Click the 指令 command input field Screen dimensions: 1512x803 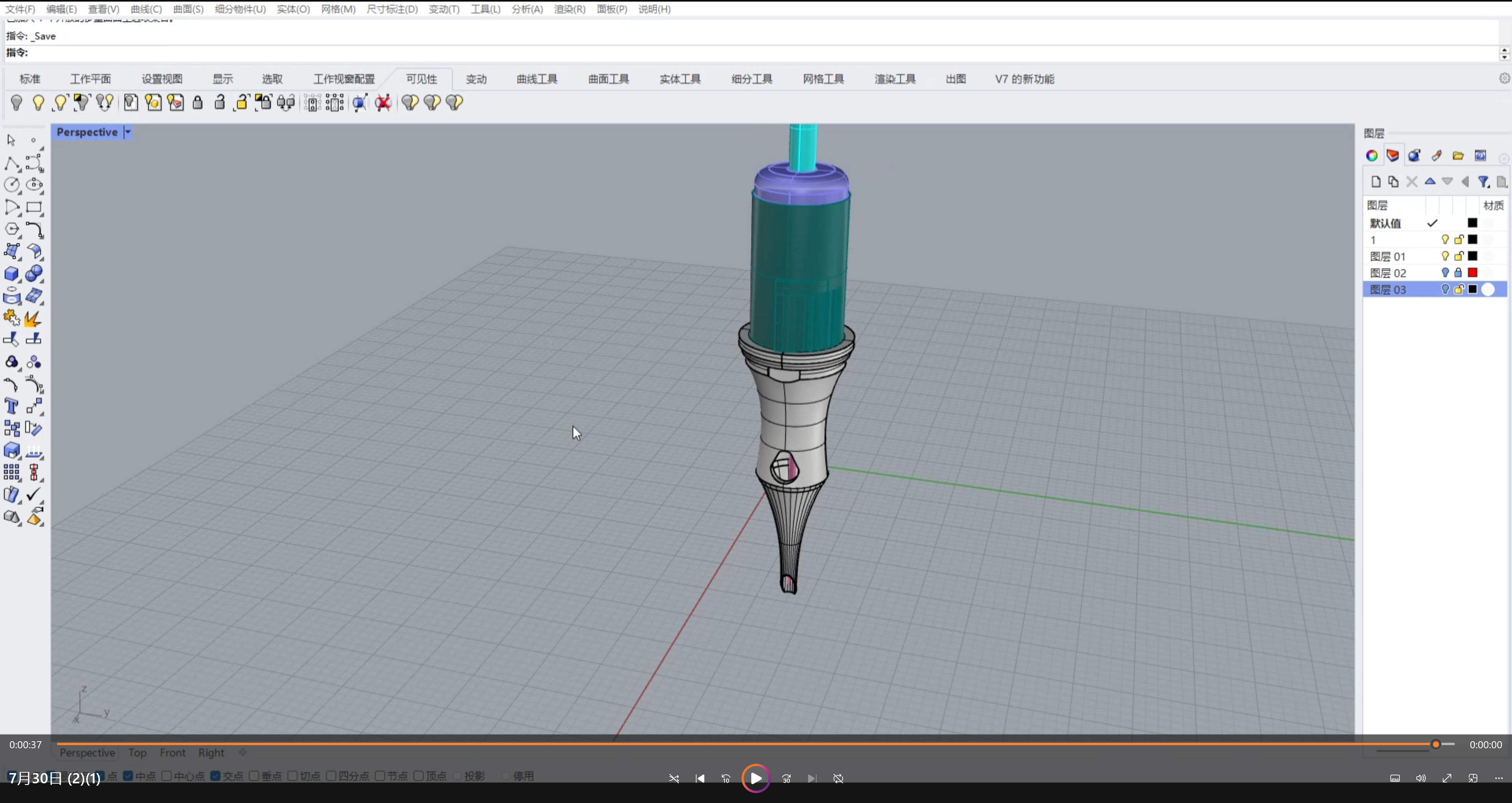[751, 53]
